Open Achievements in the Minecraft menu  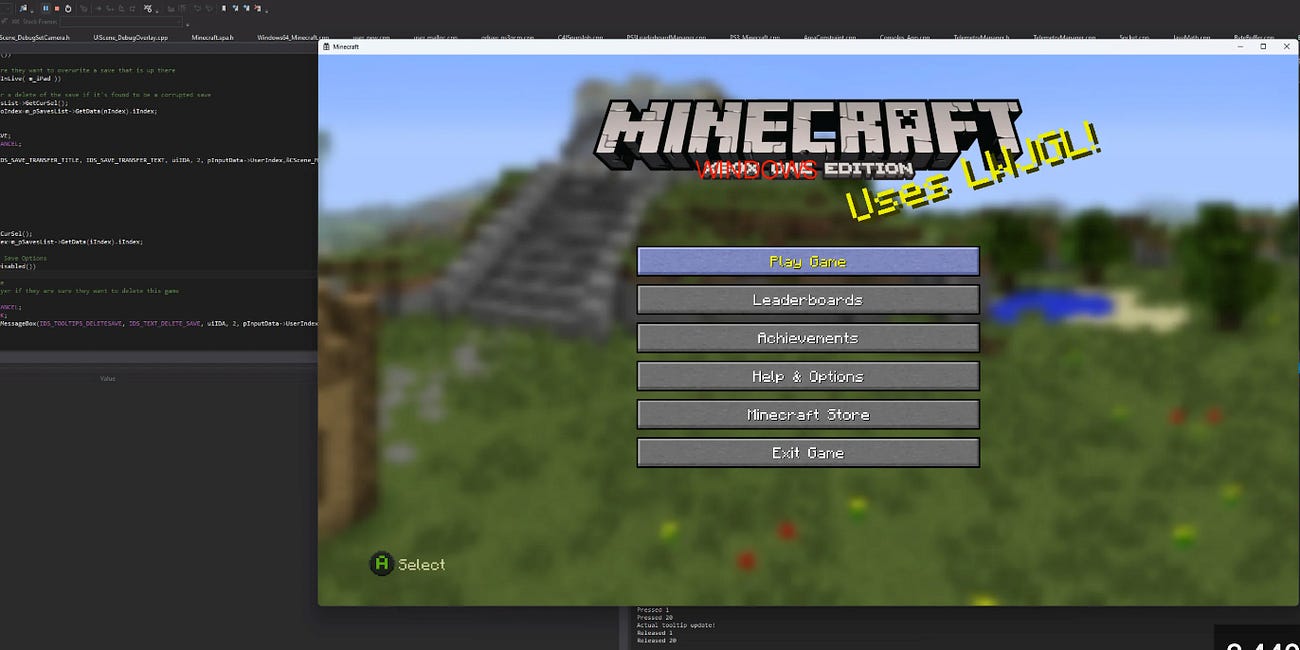pos(808,338)
